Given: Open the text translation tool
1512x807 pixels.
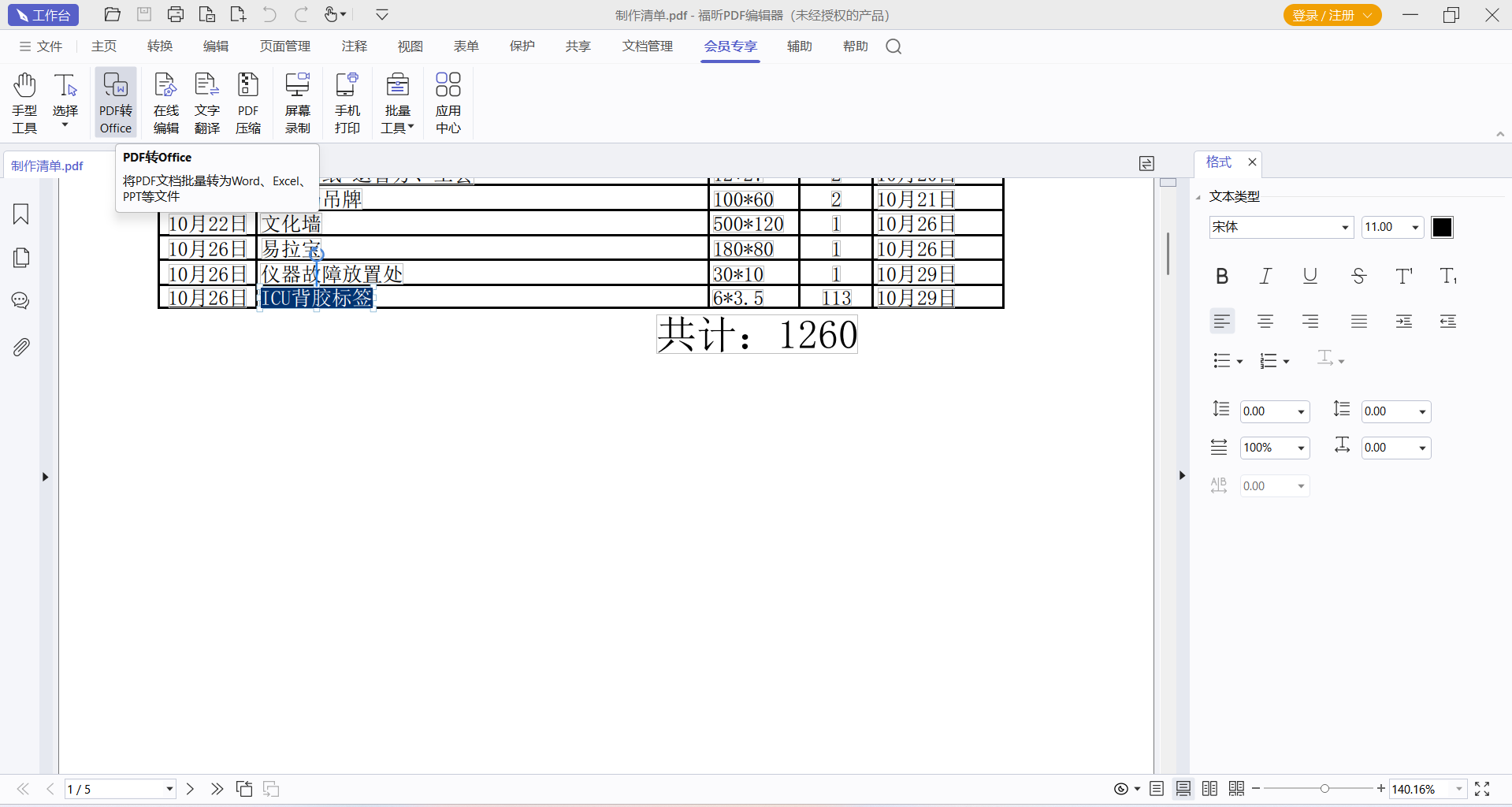Looking at the screenshot, I should click(x=206, y=102).
